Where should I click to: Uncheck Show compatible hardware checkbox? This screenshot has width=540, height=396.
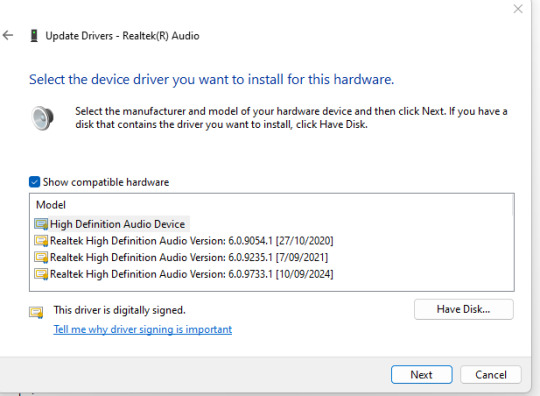pos(34,182)
